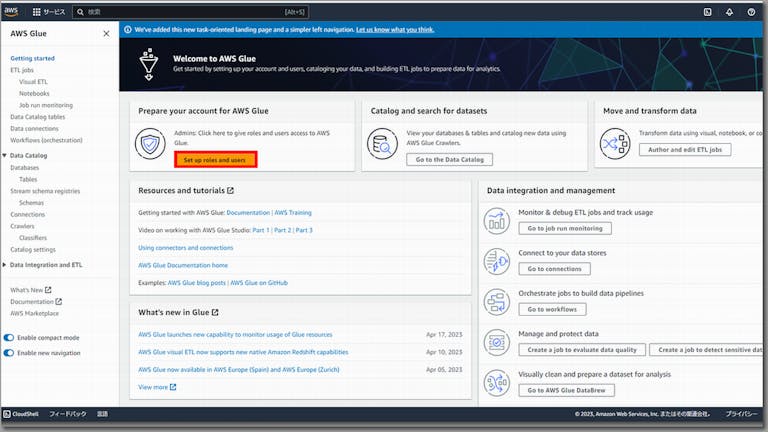
Task: Open AWS Glue blog posts link
Action: [x=196, y=283]
